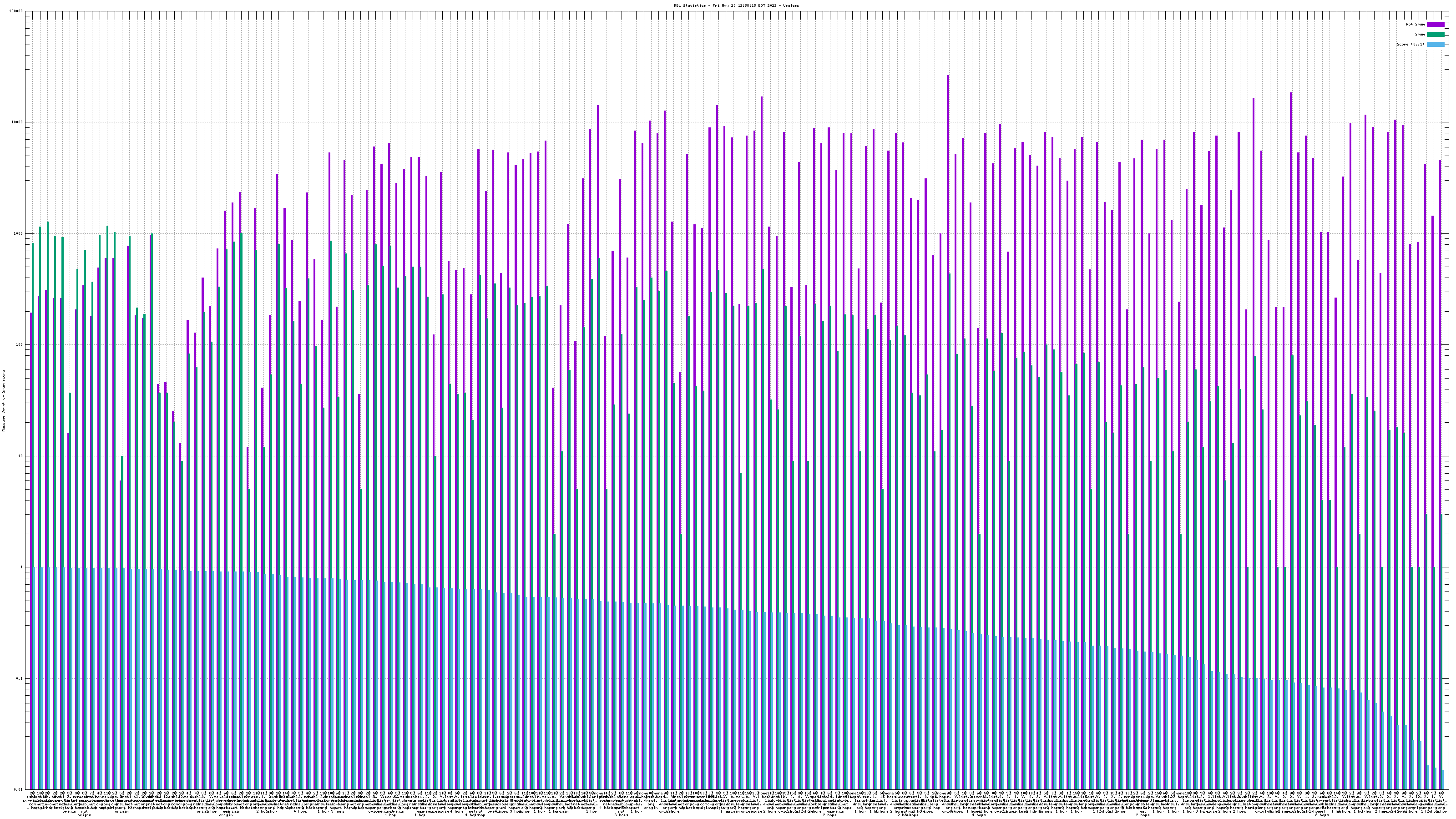This screenshot has width=1456, height=819.
Task: Click the 1 y-axis tick label
Action: click(x=22, y=567)
